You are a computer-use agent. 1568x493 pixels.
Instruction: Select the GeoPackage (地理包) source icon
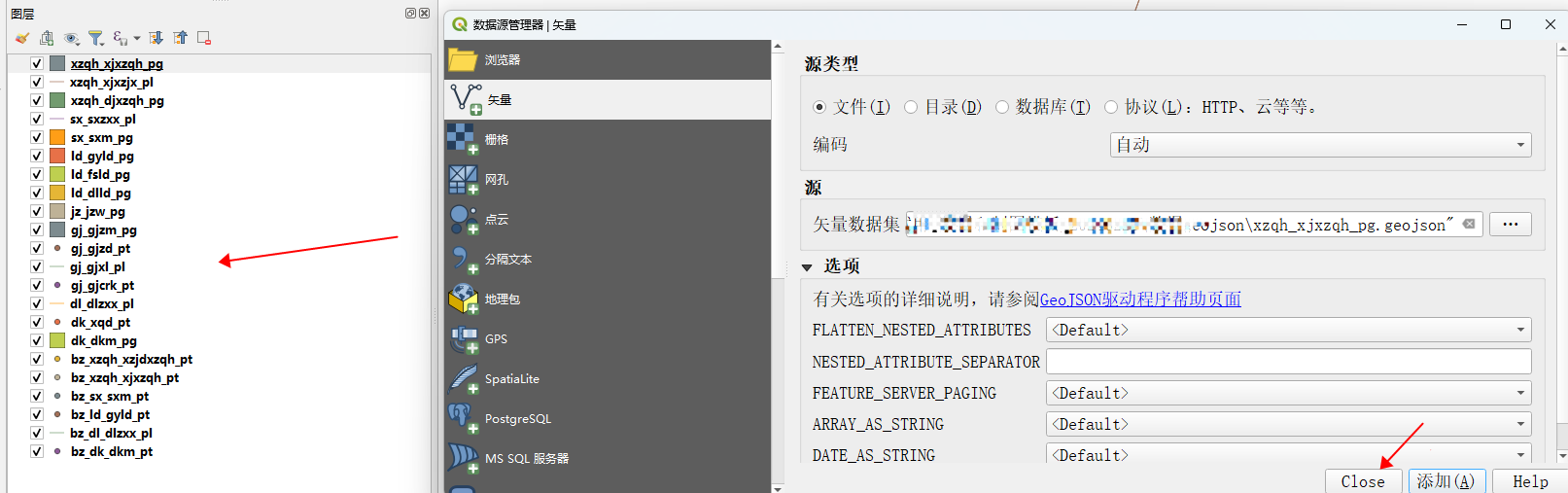pyautogui.click(x=463, y=299)
